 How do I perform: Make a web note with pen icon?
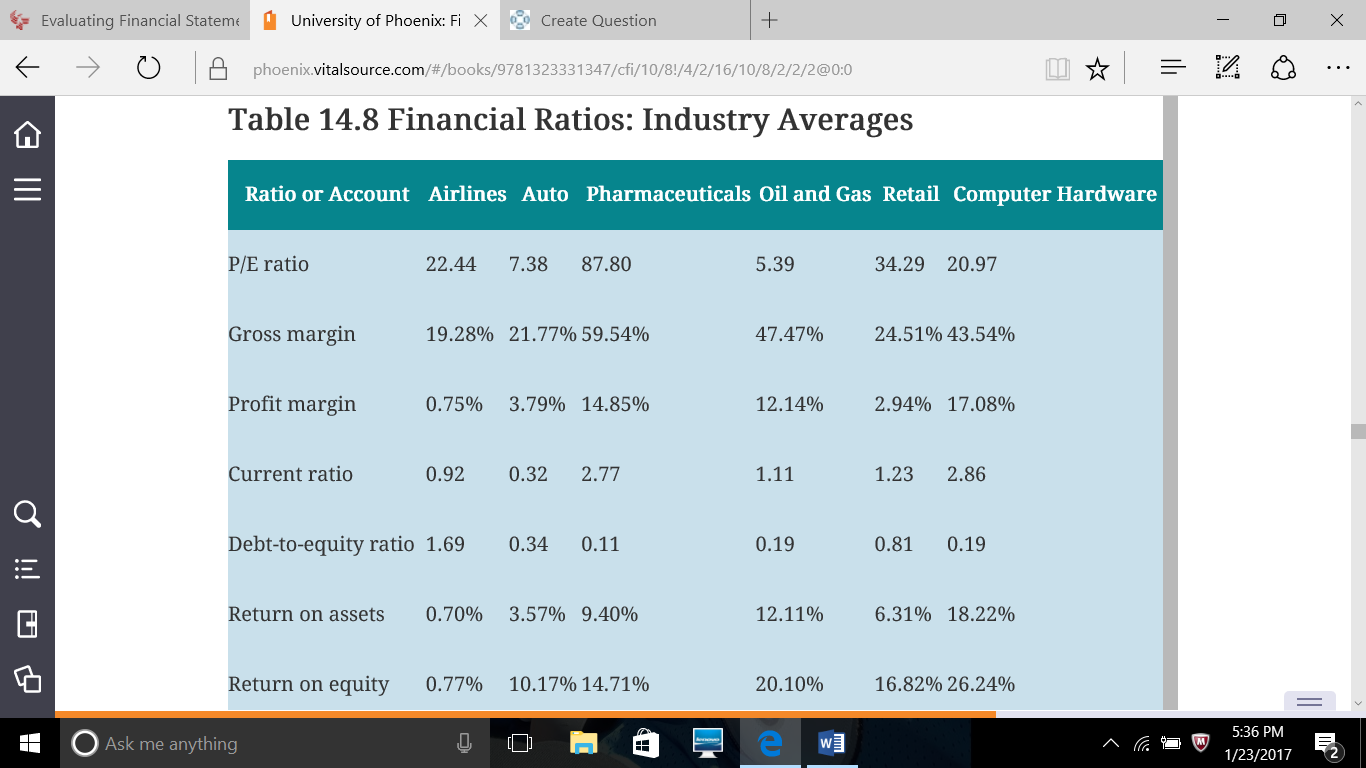pyautogui.click(x=1227, y=68)
